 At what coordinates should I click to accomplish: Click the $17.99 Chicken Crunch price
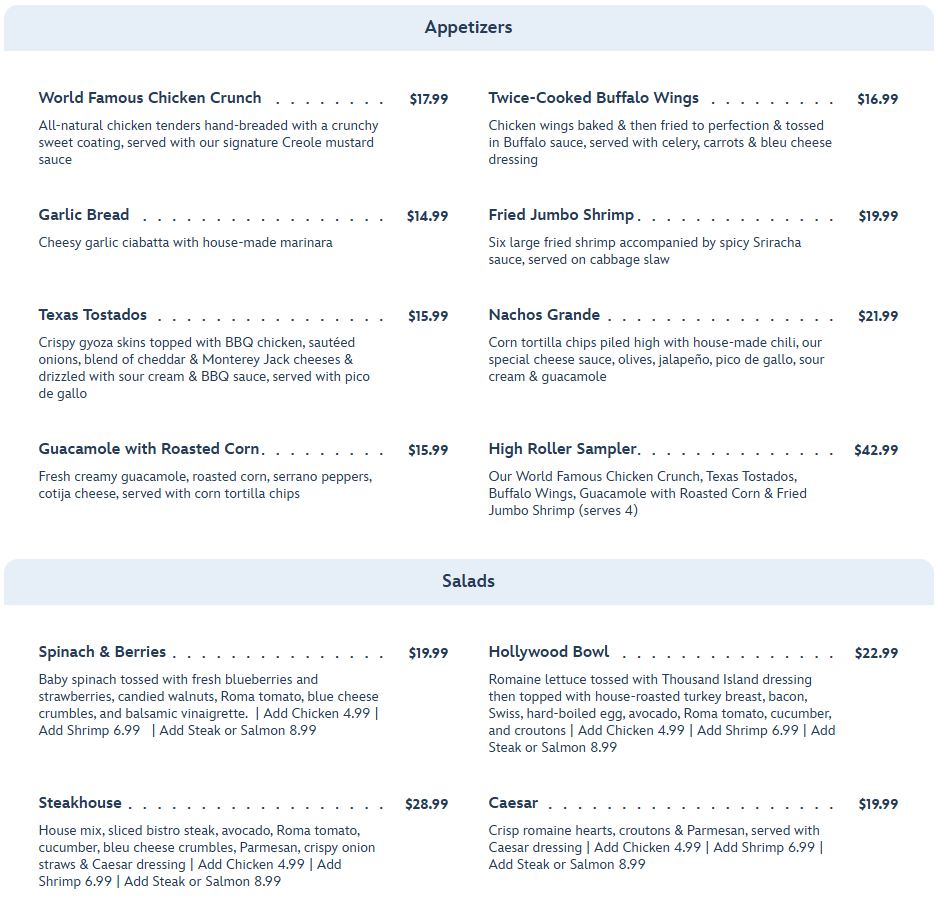pyautogui.click(x=428, y=99)
